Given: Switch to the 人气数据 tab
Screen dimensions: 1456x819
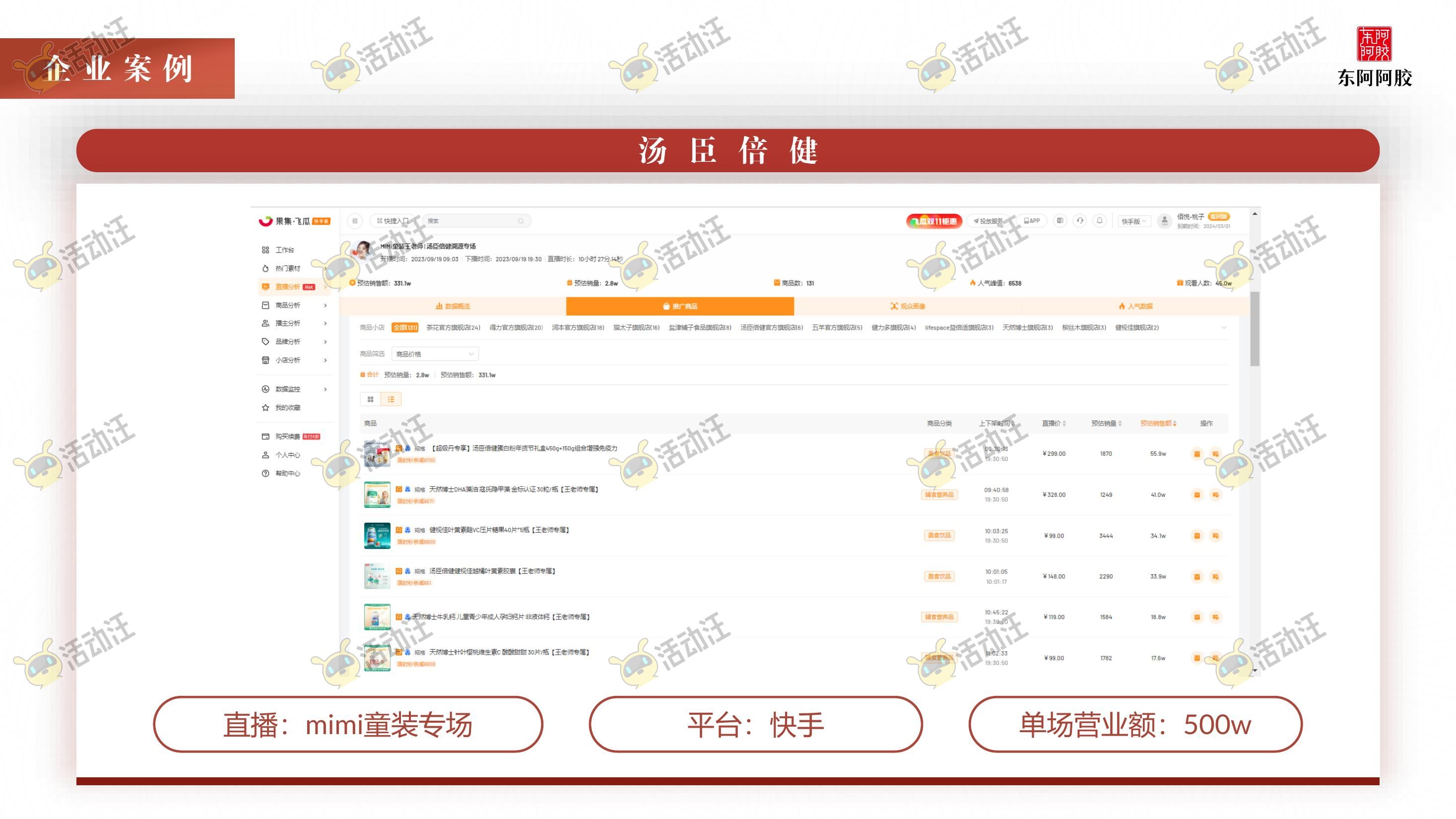Looking at the screenshot, I should (x=1135, y=306).
